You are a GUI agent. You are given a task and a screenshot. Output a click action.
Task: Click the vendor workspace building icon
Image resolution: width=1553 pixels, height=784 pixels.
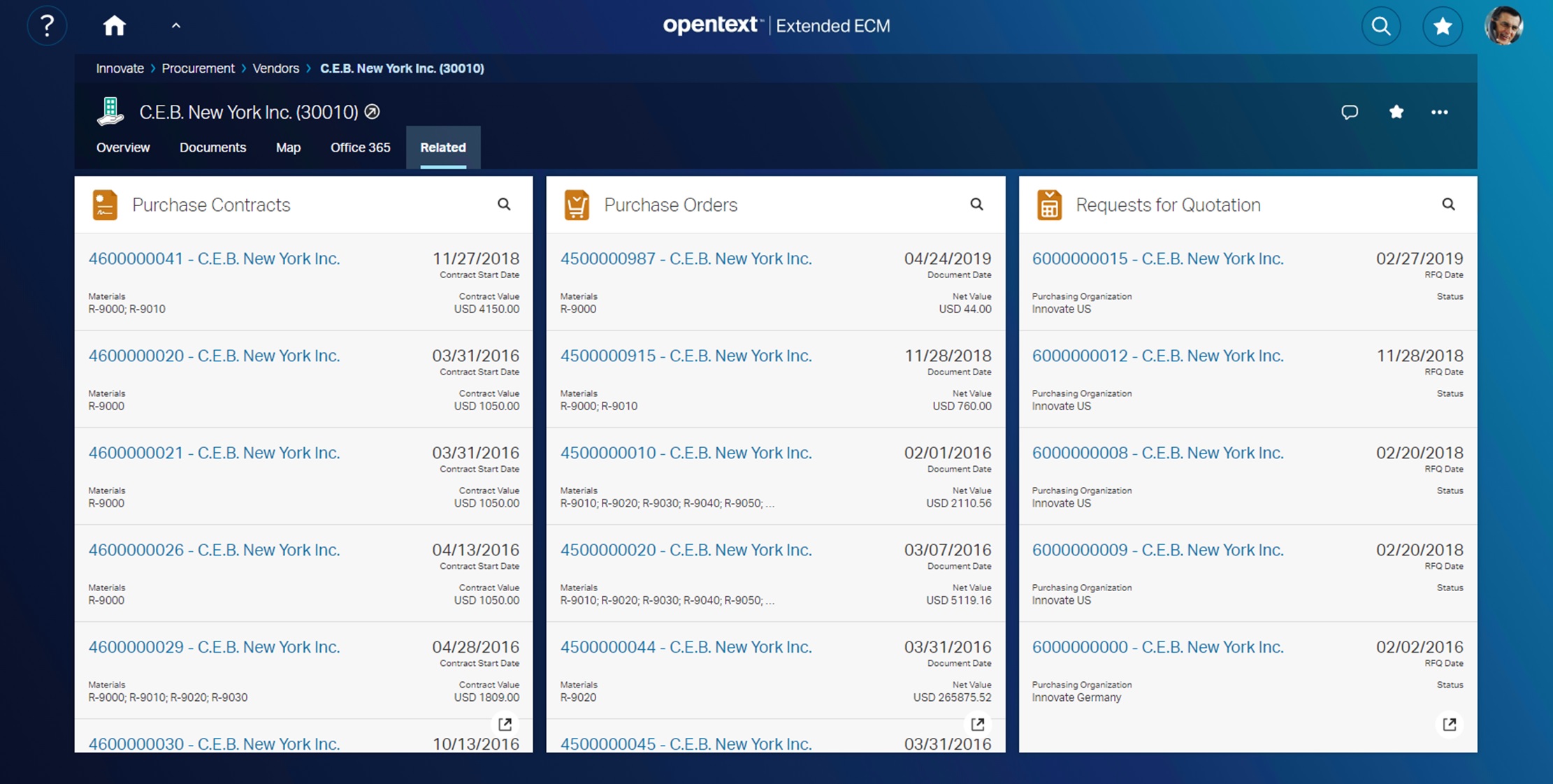(110, 112)
